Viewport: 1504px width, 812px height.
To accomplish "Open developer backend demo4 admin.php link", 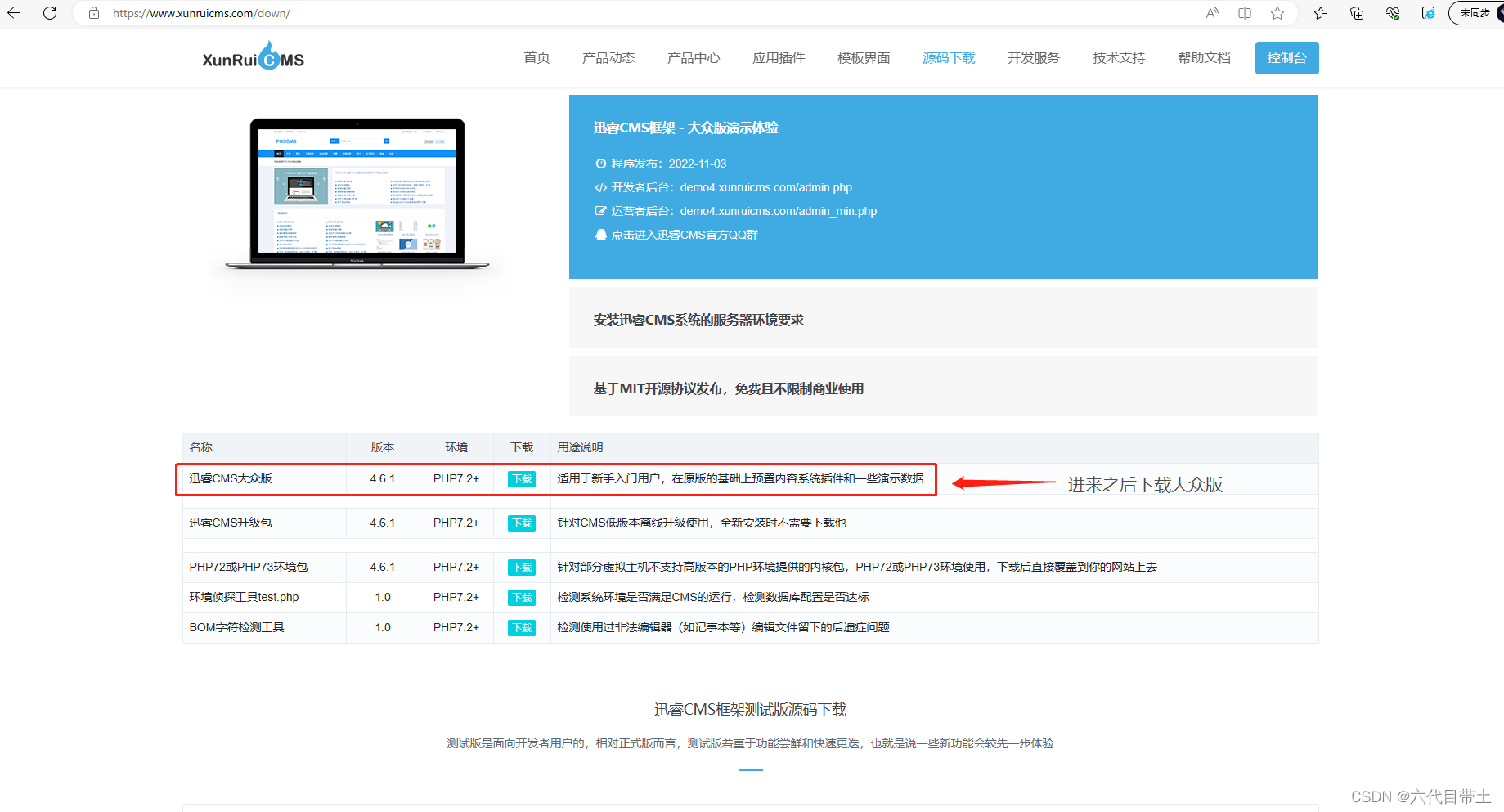I will pyautogui.click(x=765, y=187).
